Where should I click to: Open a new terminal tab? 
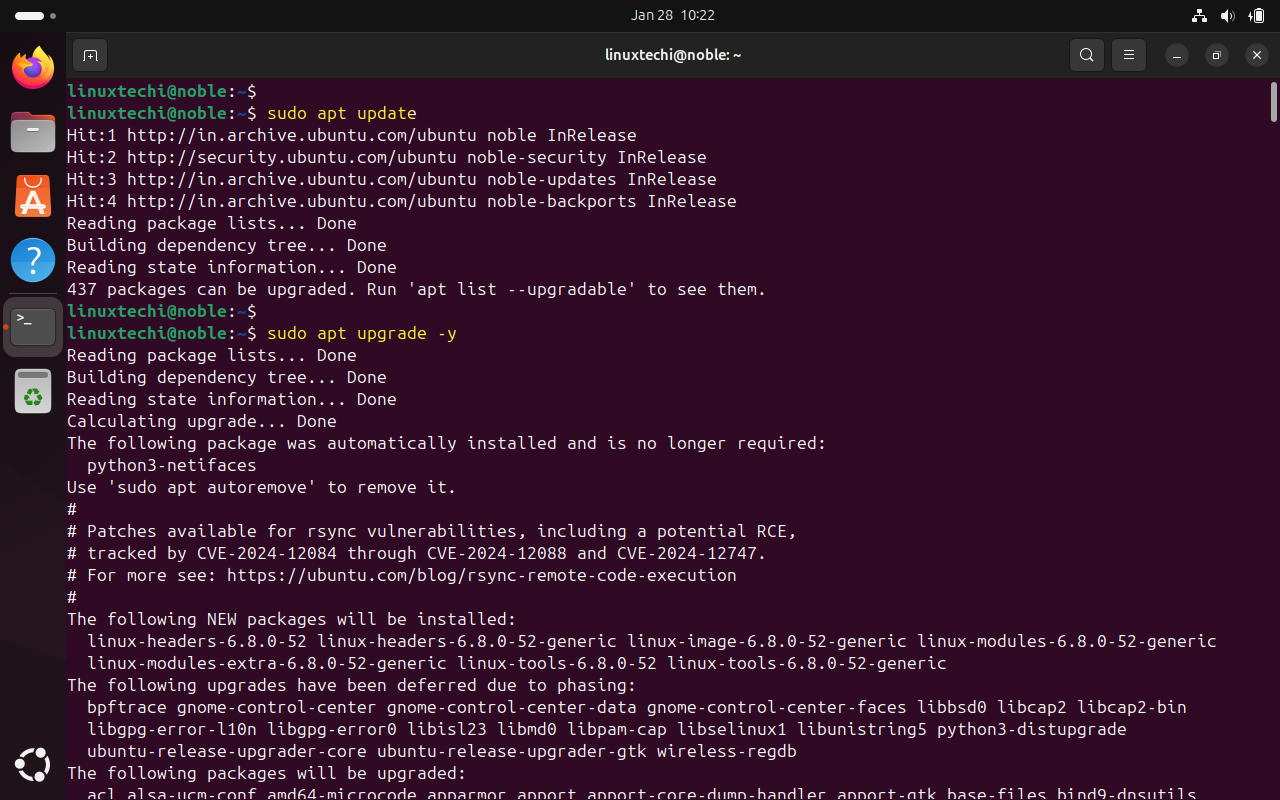point(90,55)
